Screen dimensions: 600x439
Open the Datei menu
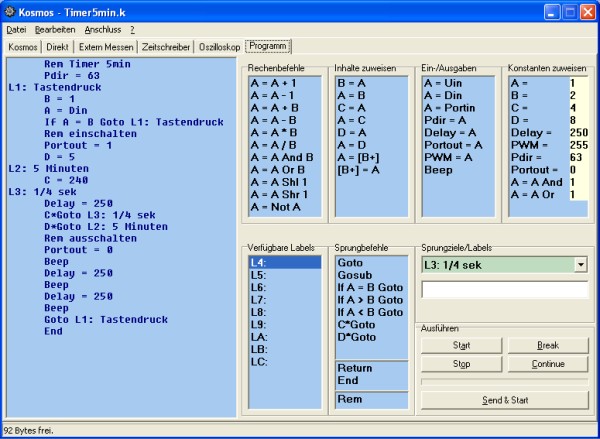(x=16, y=31)
